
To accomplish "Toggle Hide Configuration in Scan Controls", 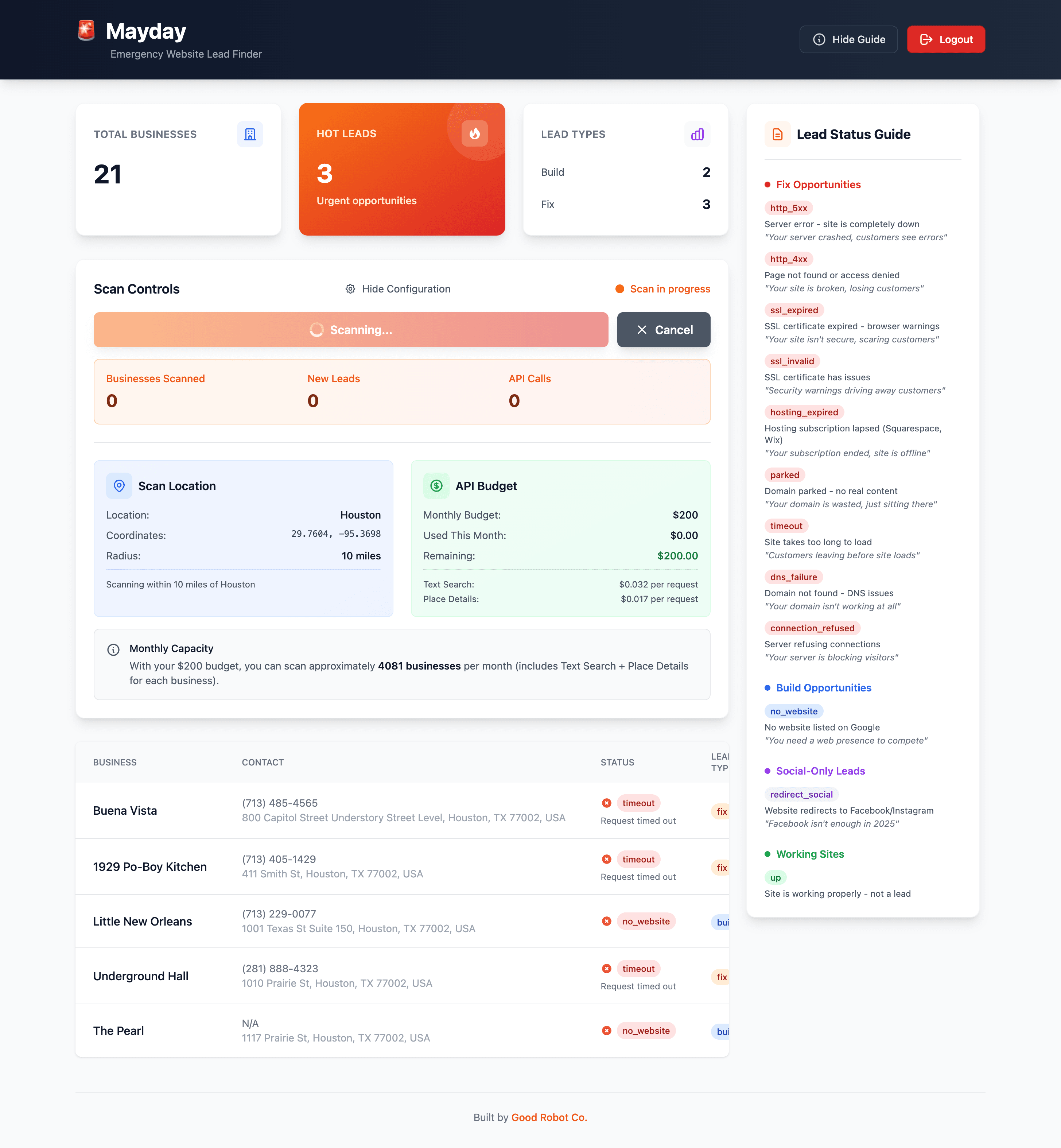I will pyautogui.click(x=397, y=289).
